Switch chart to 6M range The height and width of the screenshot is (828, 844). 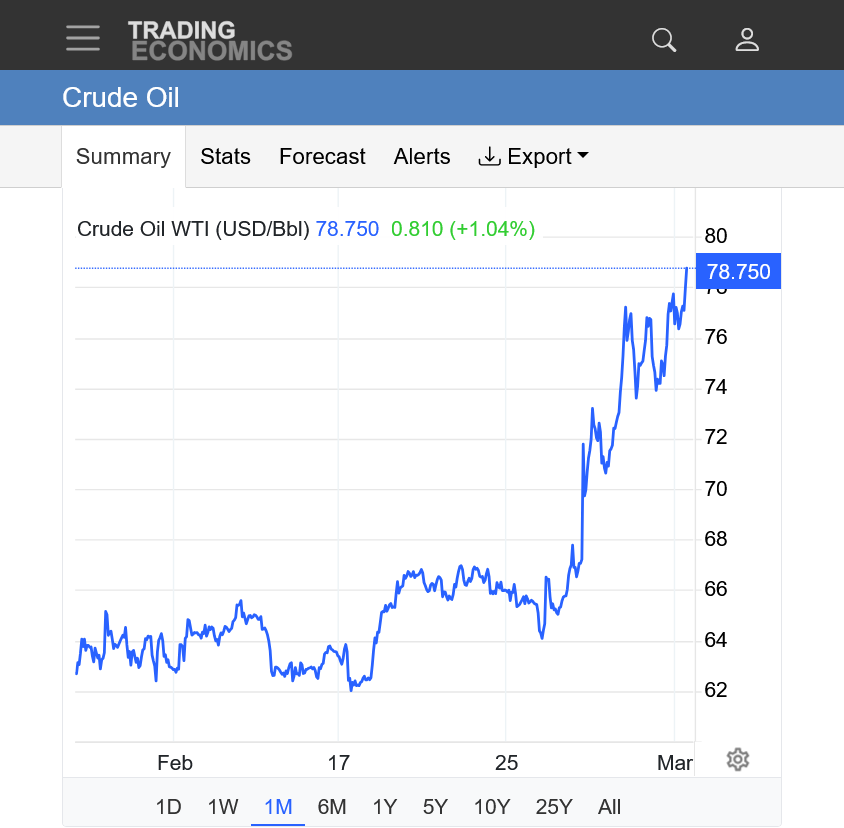coord(332,806)
